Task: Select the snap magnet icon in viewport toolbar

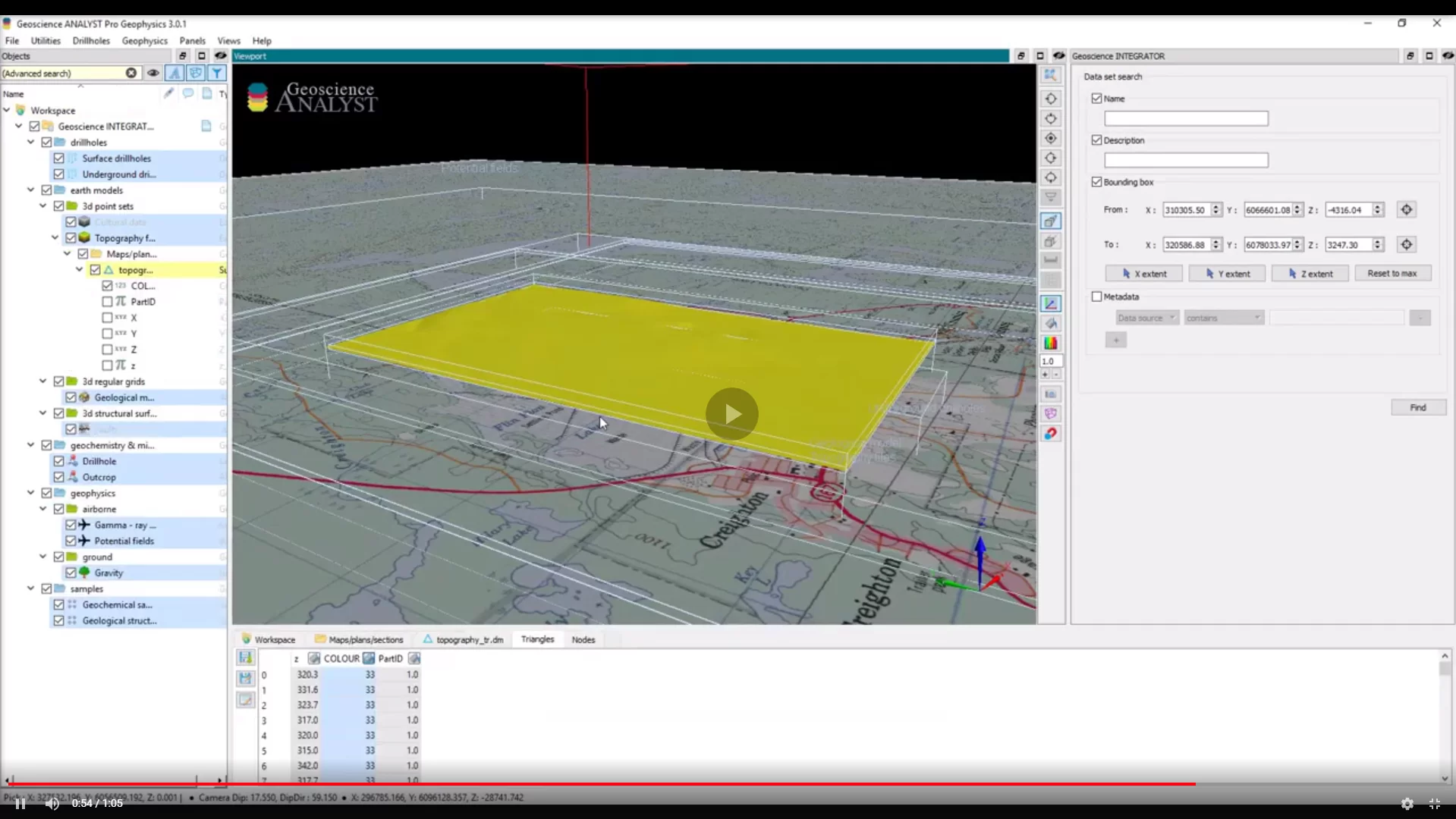Action: (1052, 433)
